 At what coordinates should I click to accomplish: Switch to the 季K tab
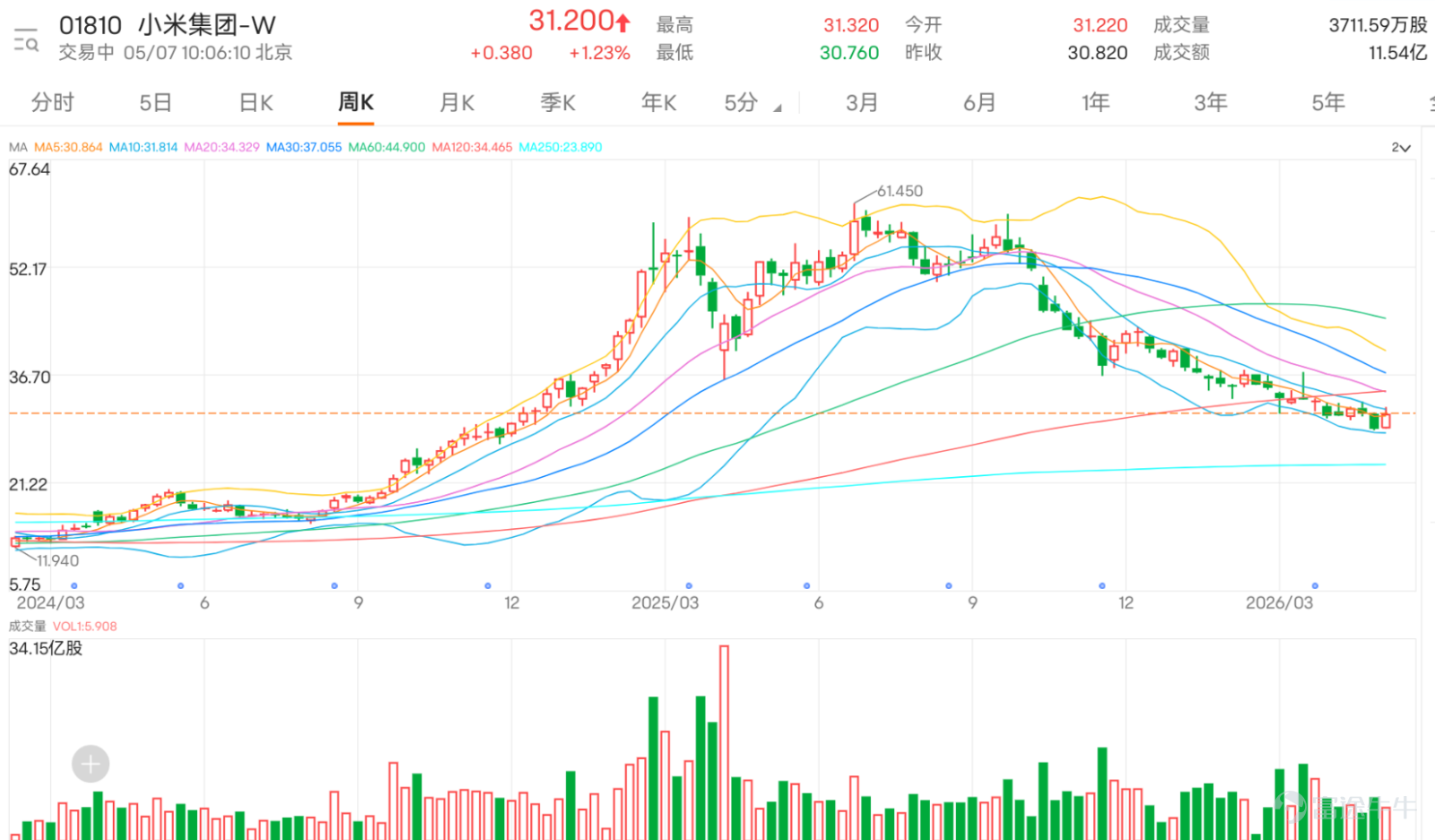[x=558, y=102]
